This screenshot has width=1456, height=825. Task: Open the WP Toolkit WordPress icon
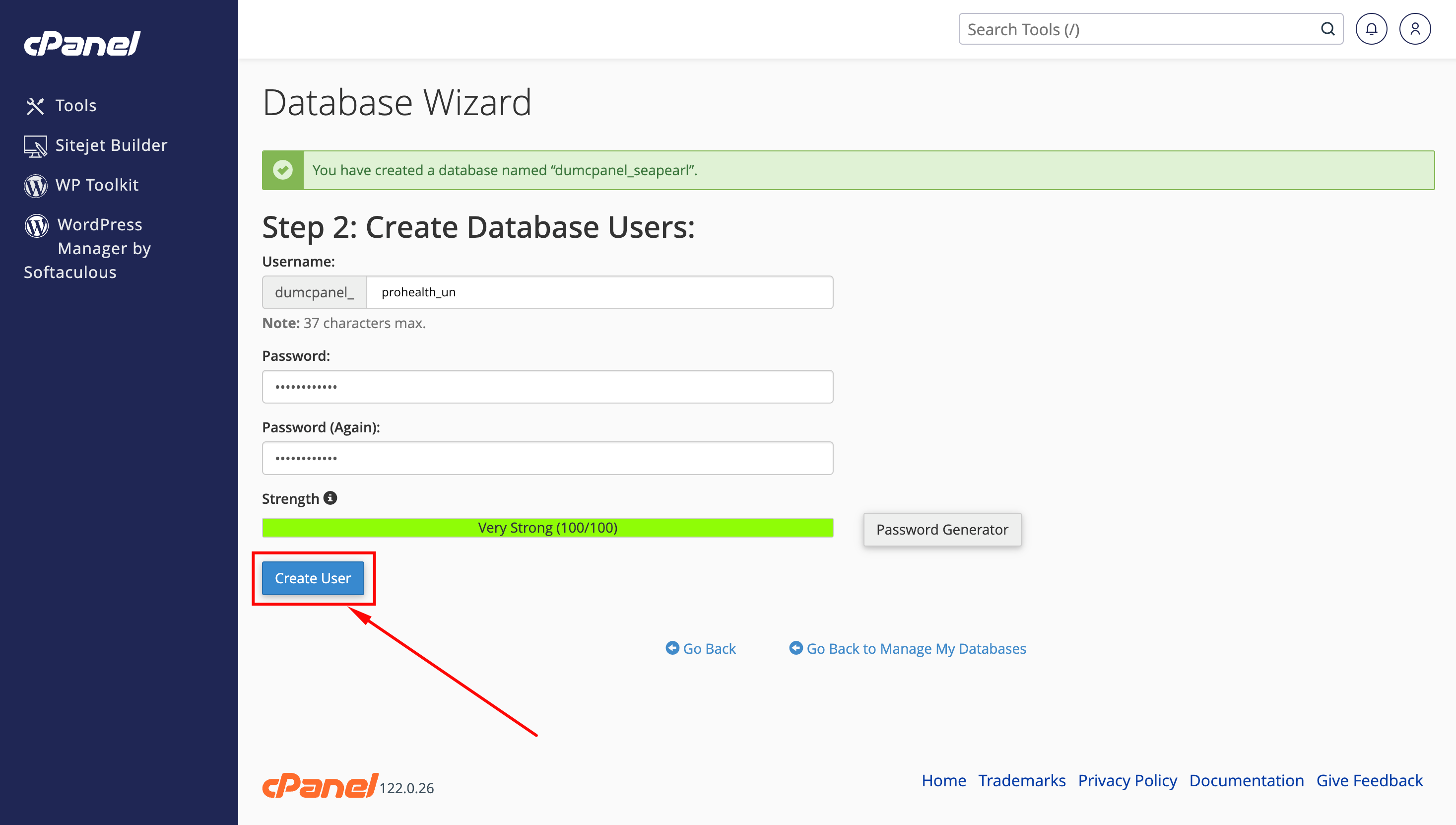[x=36, y=186]
